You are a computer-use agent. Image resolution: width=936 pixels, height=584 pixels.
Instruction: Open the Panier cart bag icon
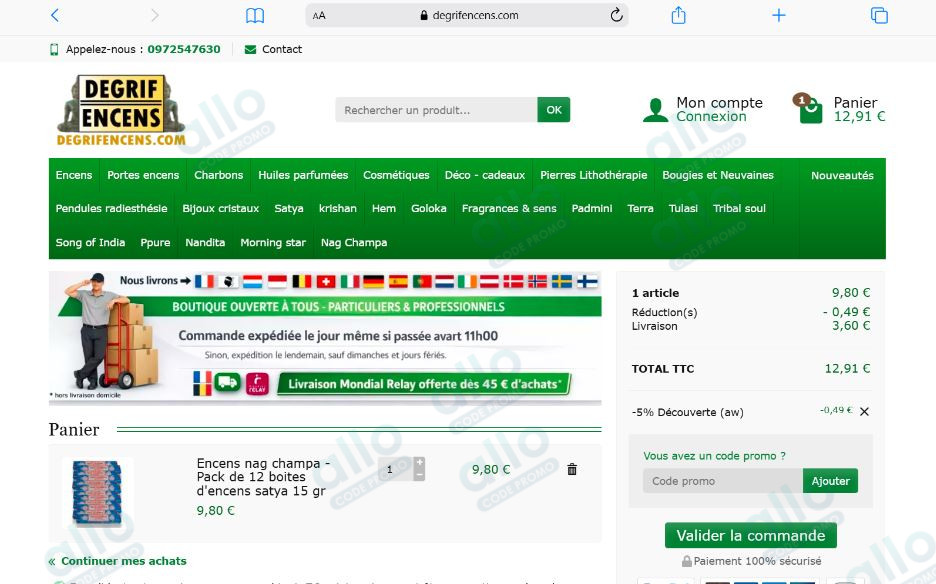point(810,109)
